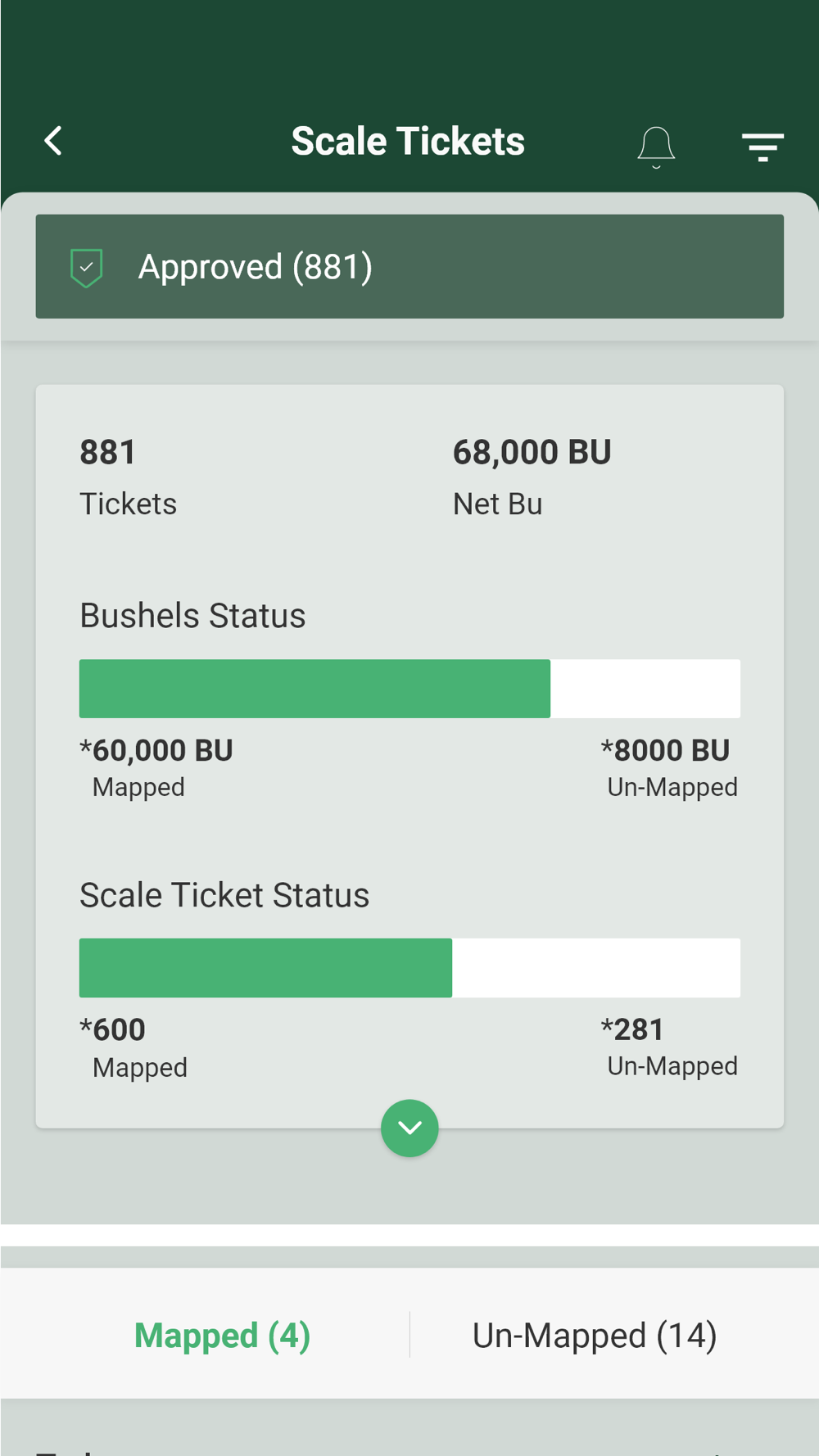Click white unfilled part of Scale Ticket Status bar
The height and width of the screenshot is (1456, 819).
click(x=596, y=968)
